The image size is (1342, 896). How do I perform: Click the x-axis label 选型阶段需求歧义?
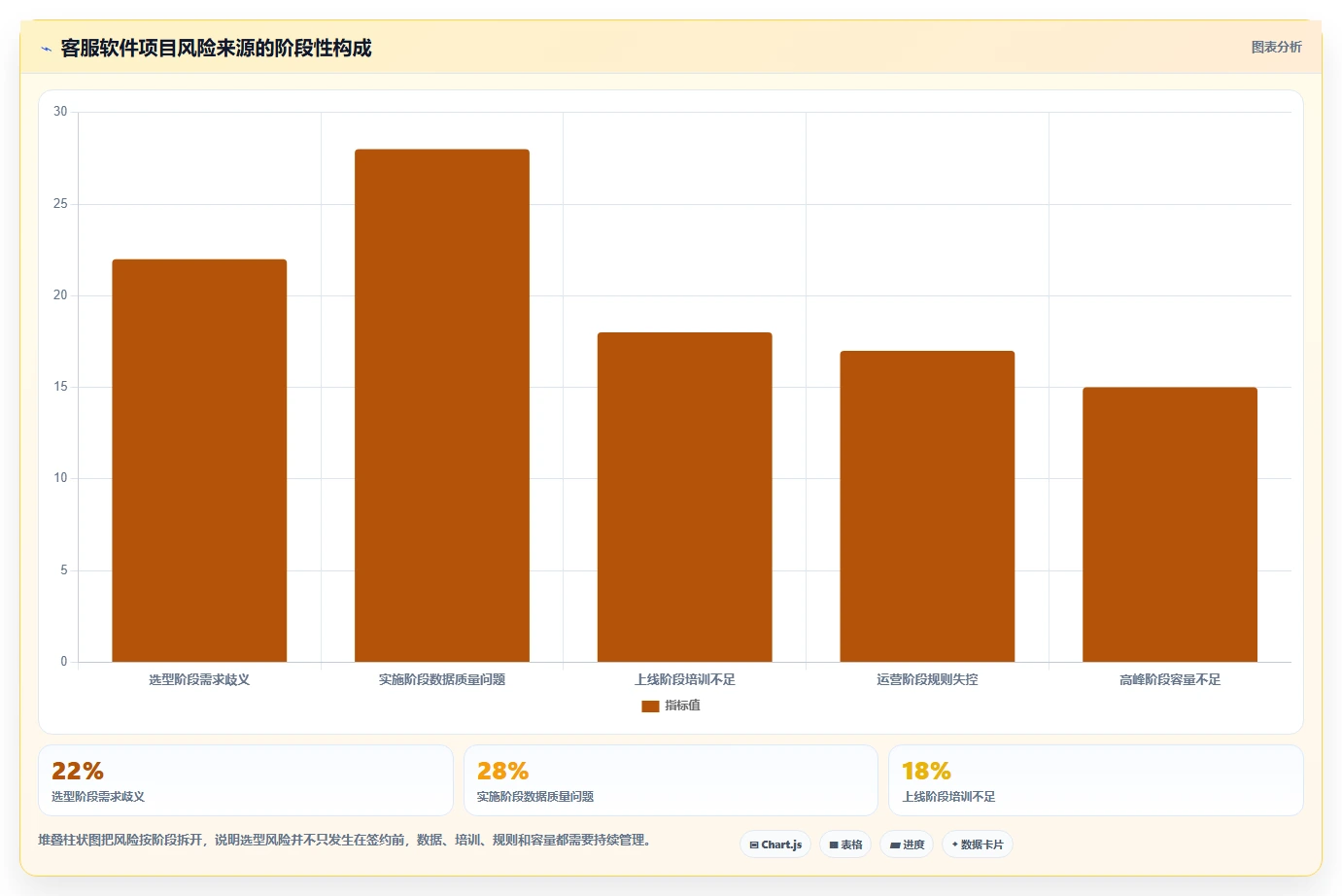coord(199,679)
